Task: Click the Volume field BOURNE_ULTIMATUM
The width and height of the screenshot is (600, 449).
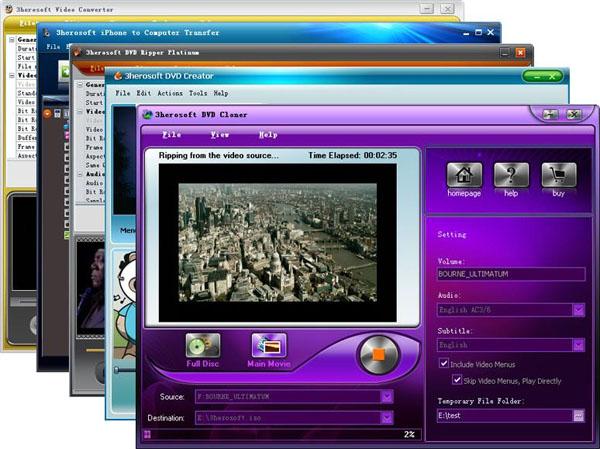Action: tap(511, 274)
